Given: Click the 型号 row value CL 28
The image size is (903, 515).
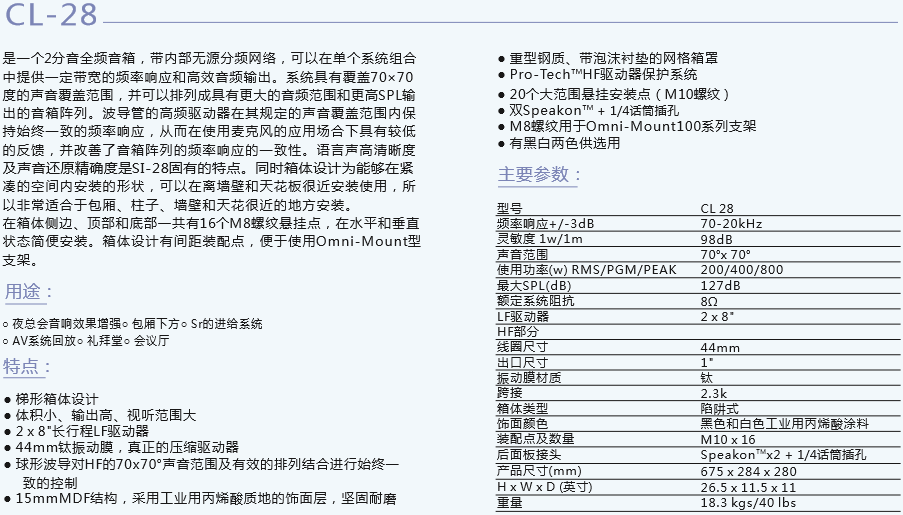Looking at the screenshot, I should coord(717,209).
